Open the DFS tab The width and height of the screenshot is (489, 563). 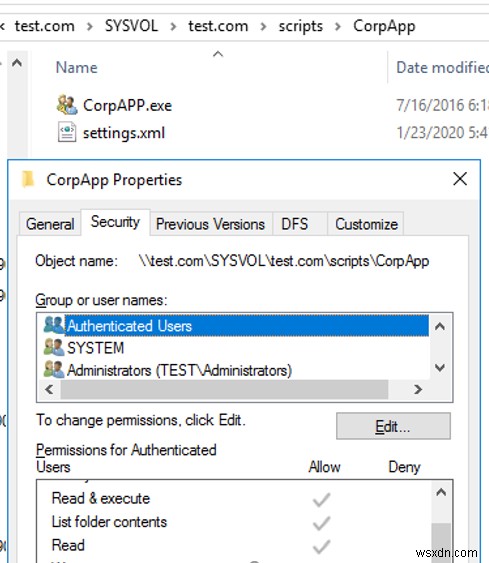pos(295,224)
